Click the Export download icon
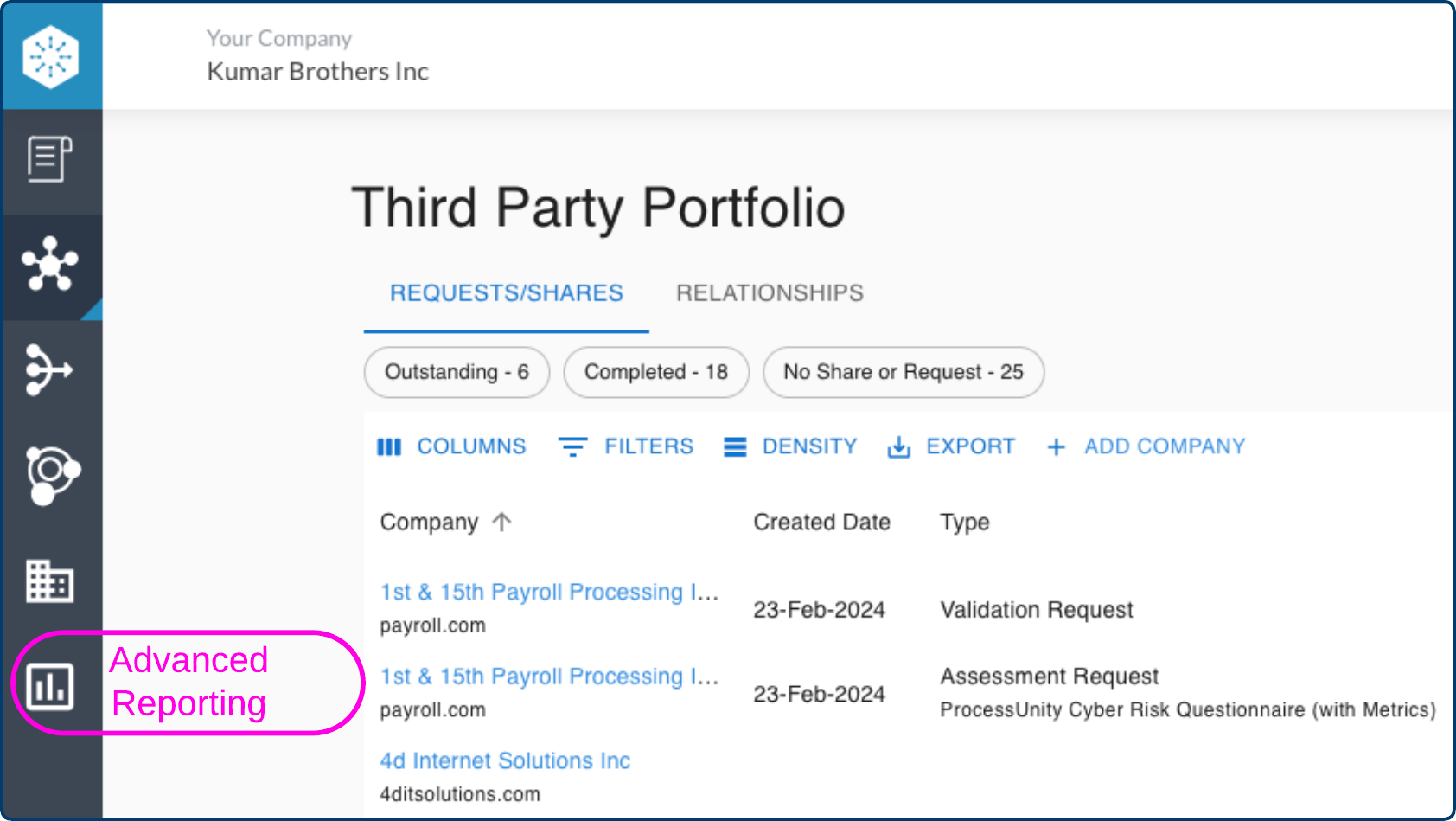Viewport: 1456px width, 821px height. point(899,446)
